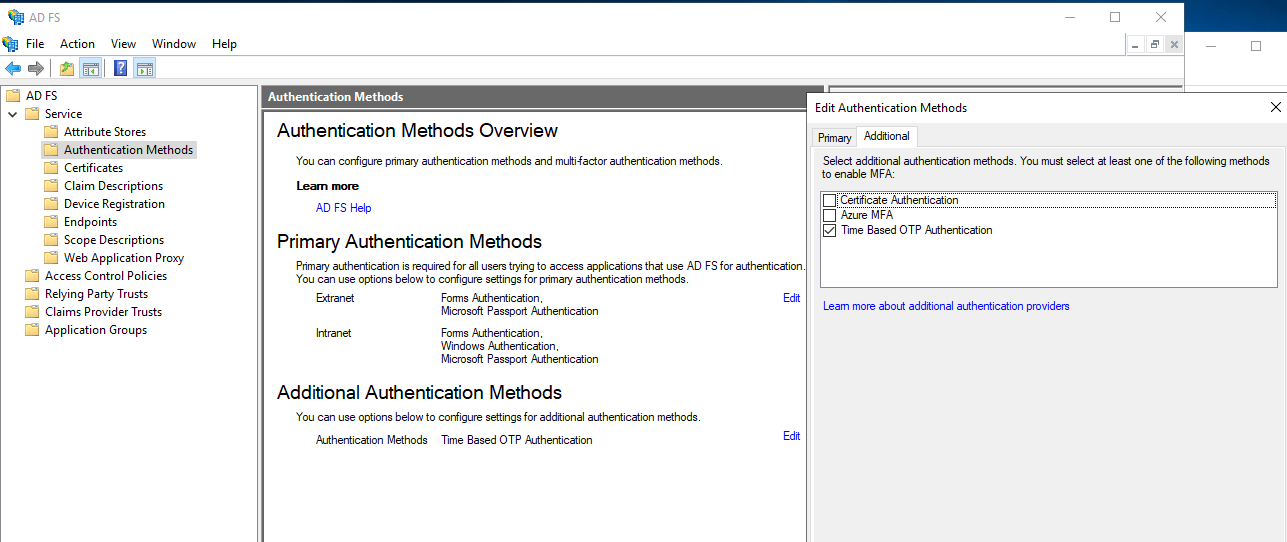This screenshot has height=542, width=1287.
Task: Open the AD FS Help link
Action: (x=343, y=208)
